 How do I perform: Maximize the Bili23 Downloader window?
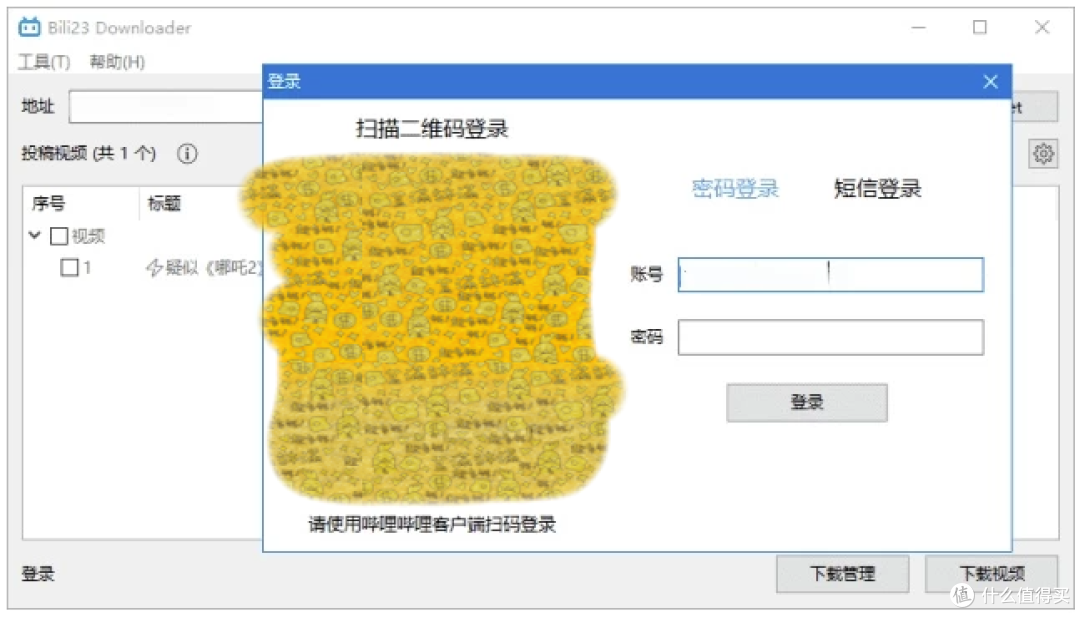click(979, 27)
